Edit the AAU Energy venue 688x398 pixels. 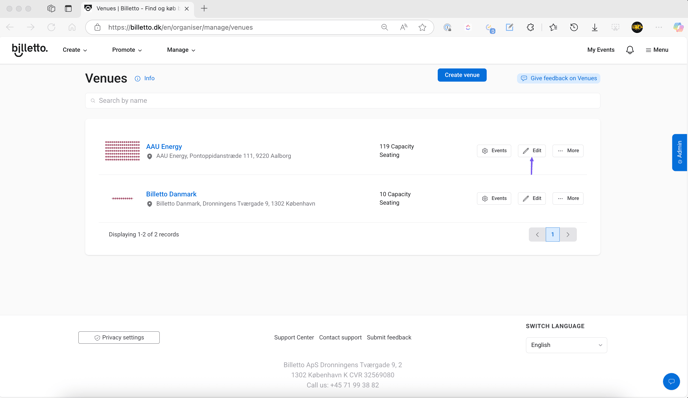click(532, 151)
